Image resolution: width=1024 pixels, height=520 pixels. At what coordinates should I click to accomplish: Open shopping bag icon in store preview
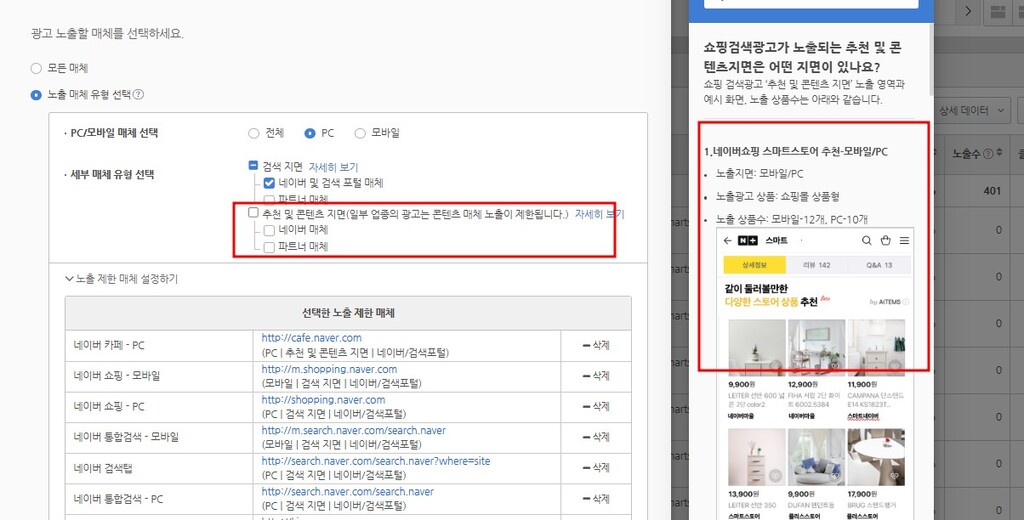[886, 240]
